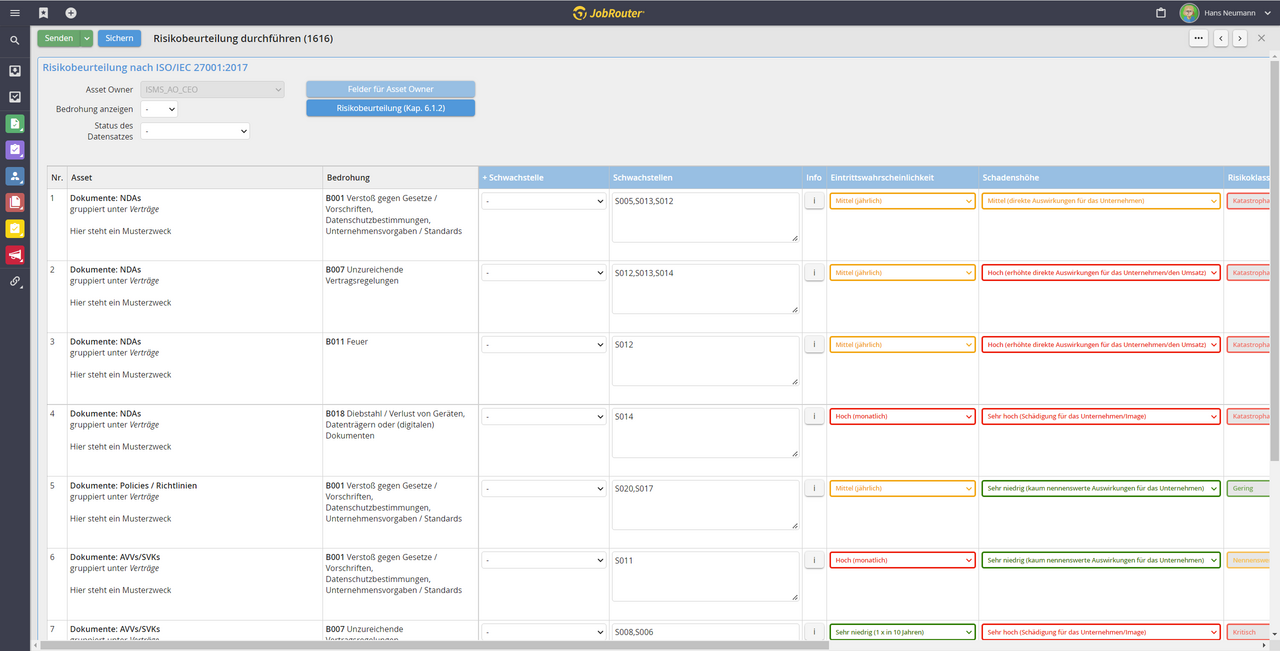Click the vertical scrollbar up arrow
The image size is (1280, 651).
tap(1274, 58)
